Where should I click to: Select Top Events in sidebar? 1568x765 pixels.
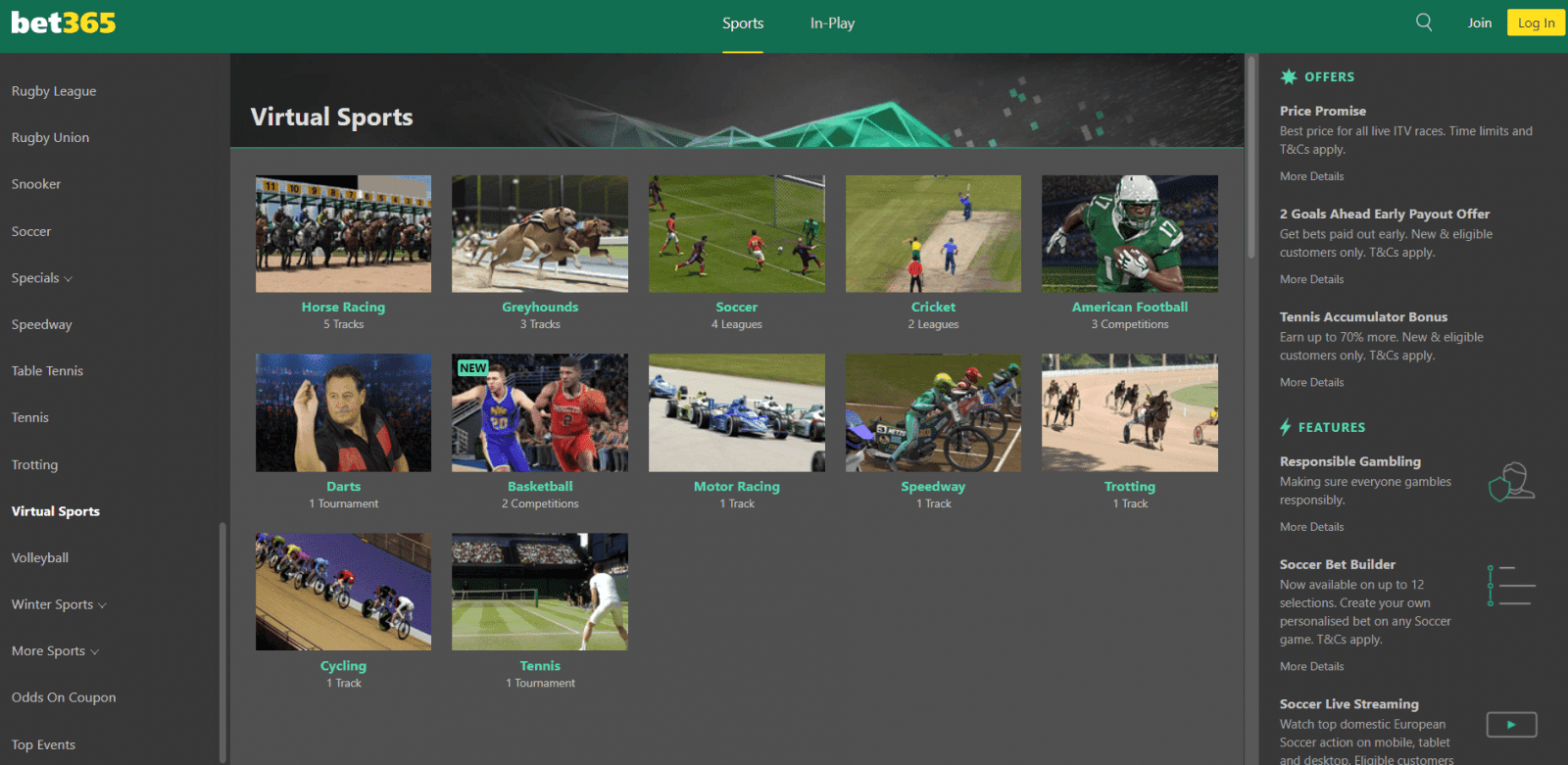pyautogui.click(x=43, y=745)
